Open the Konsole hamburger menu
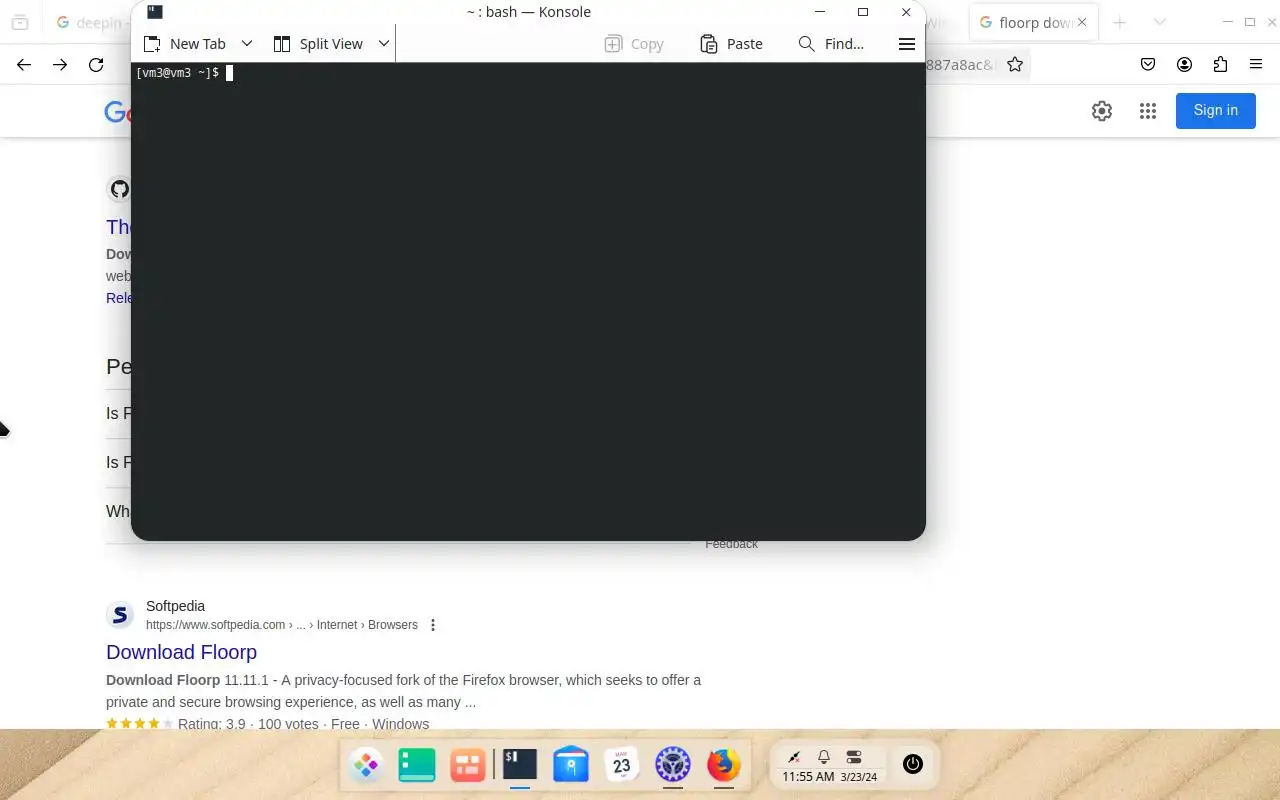 [x=907, y=44]
